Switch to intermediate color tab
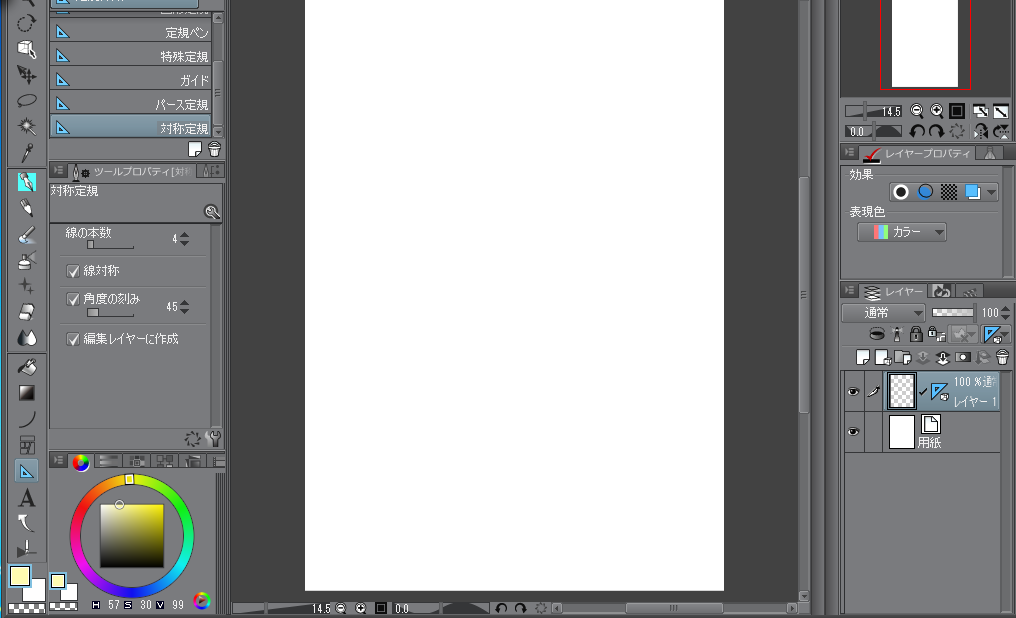1016x618 pixels. point(165,461)
